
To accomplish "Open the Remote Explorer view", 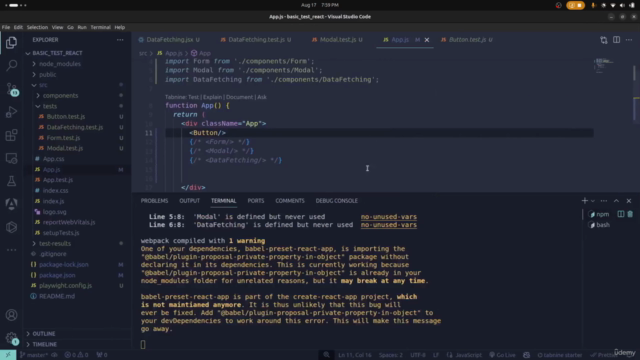I will pyautogui.click(x=11, y=158).
